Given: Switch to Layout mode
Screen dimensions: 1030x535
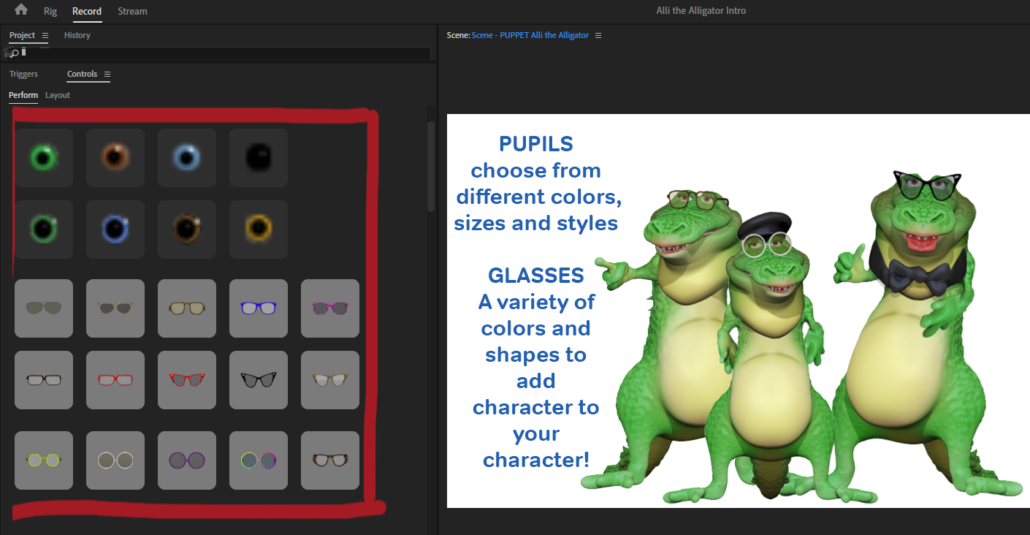Looking at the screenshot, I should (x=57, y=95).
